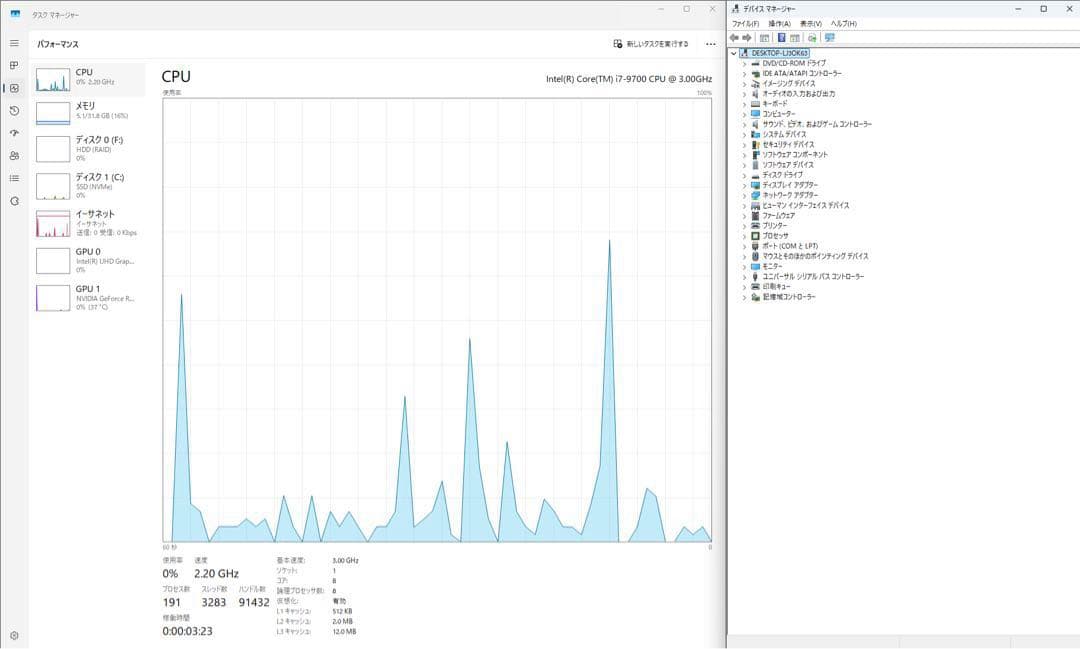Open the Processes page icon in Task Manager sidebar
The image size is (1080, 649).
coord(14,65)
